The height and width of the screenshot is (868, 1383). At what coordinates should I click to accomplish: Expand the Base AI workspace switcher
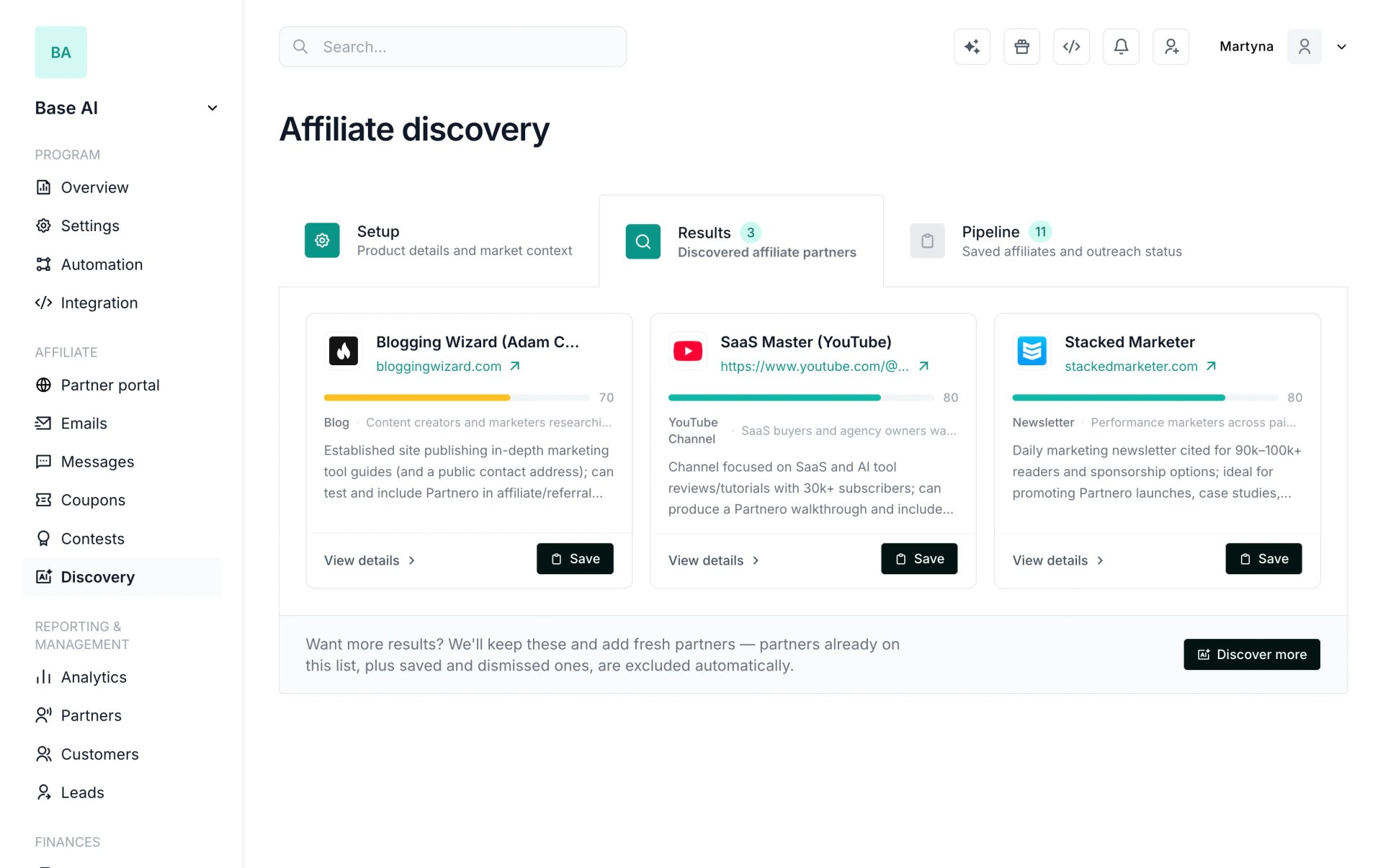[127, 108]
